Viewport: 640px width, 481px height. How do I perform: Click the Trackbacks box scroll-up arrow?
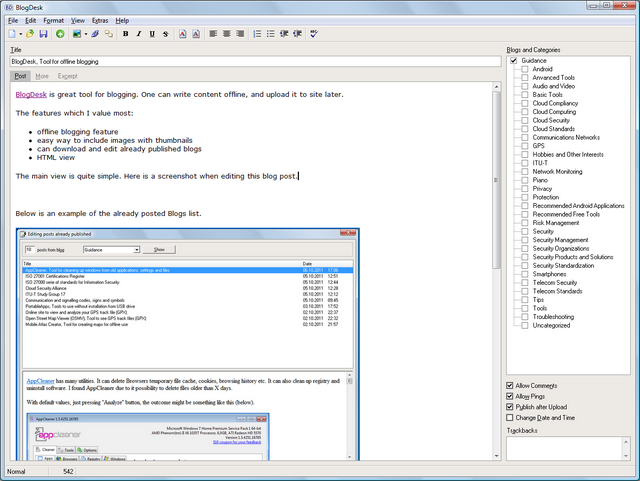(x=626, y=441)
